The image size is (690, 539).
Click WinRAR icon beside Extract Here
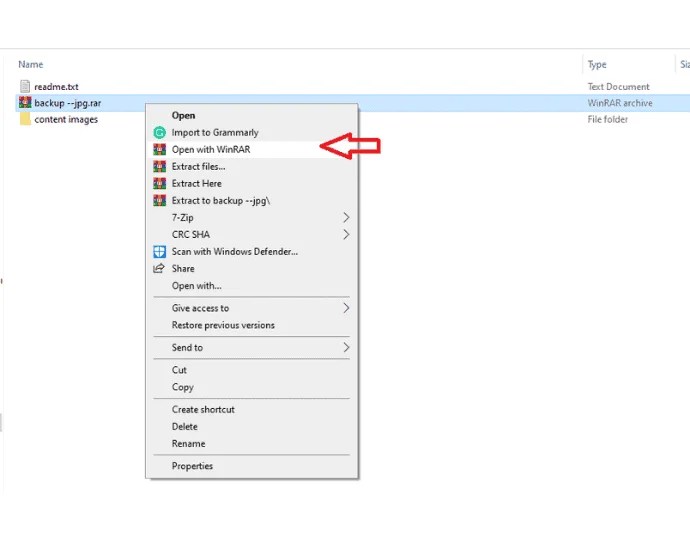tap(159, 183)
